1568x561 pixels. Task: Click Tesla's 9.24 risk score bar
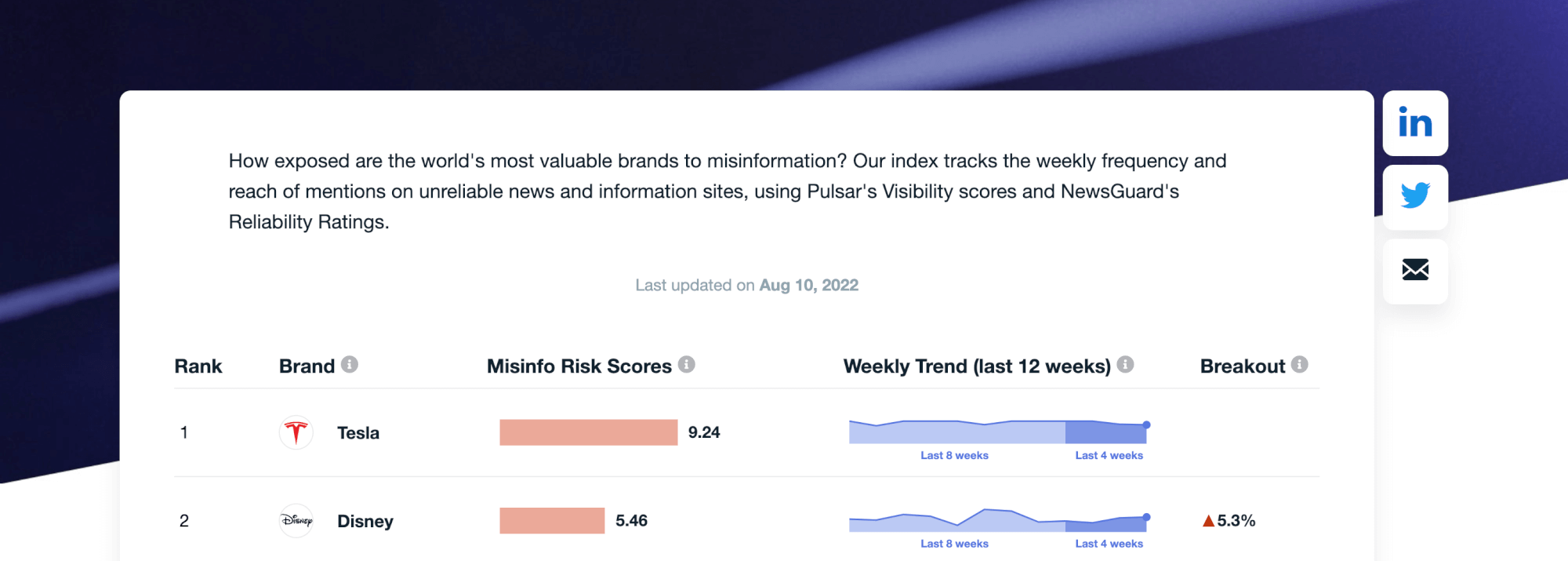pos(588,432)
